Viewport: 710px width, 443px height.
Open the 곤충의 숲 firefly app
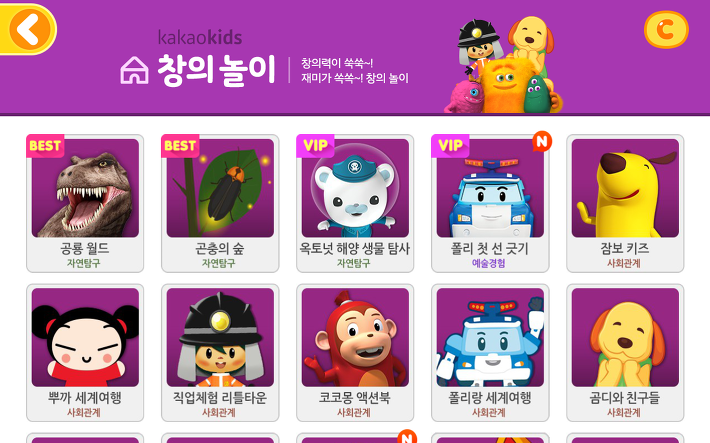pyautogui.click(x=220, y=203)
